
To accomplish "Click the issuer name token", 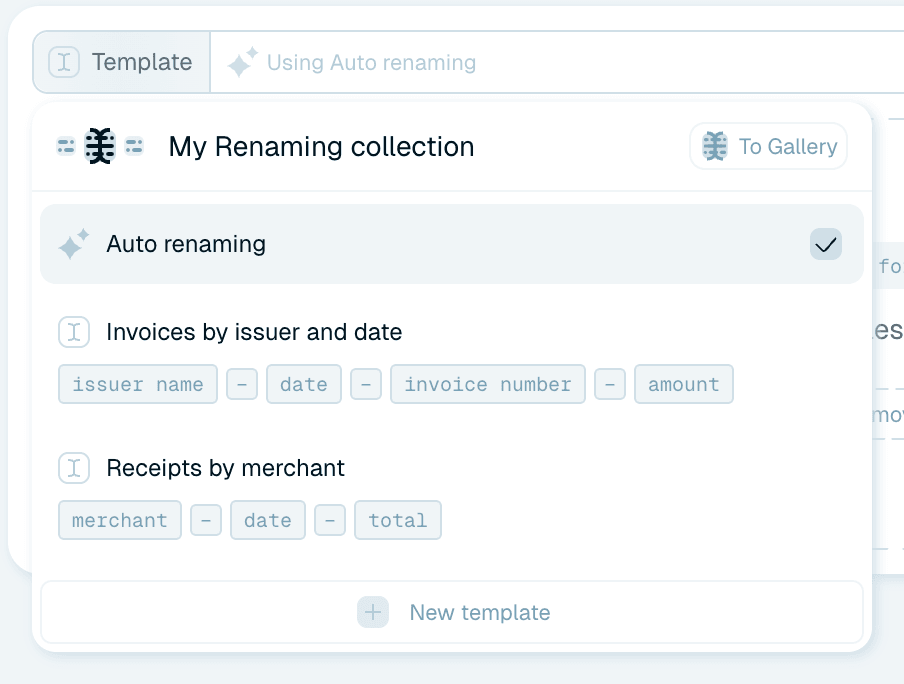I will coord(138,384).
